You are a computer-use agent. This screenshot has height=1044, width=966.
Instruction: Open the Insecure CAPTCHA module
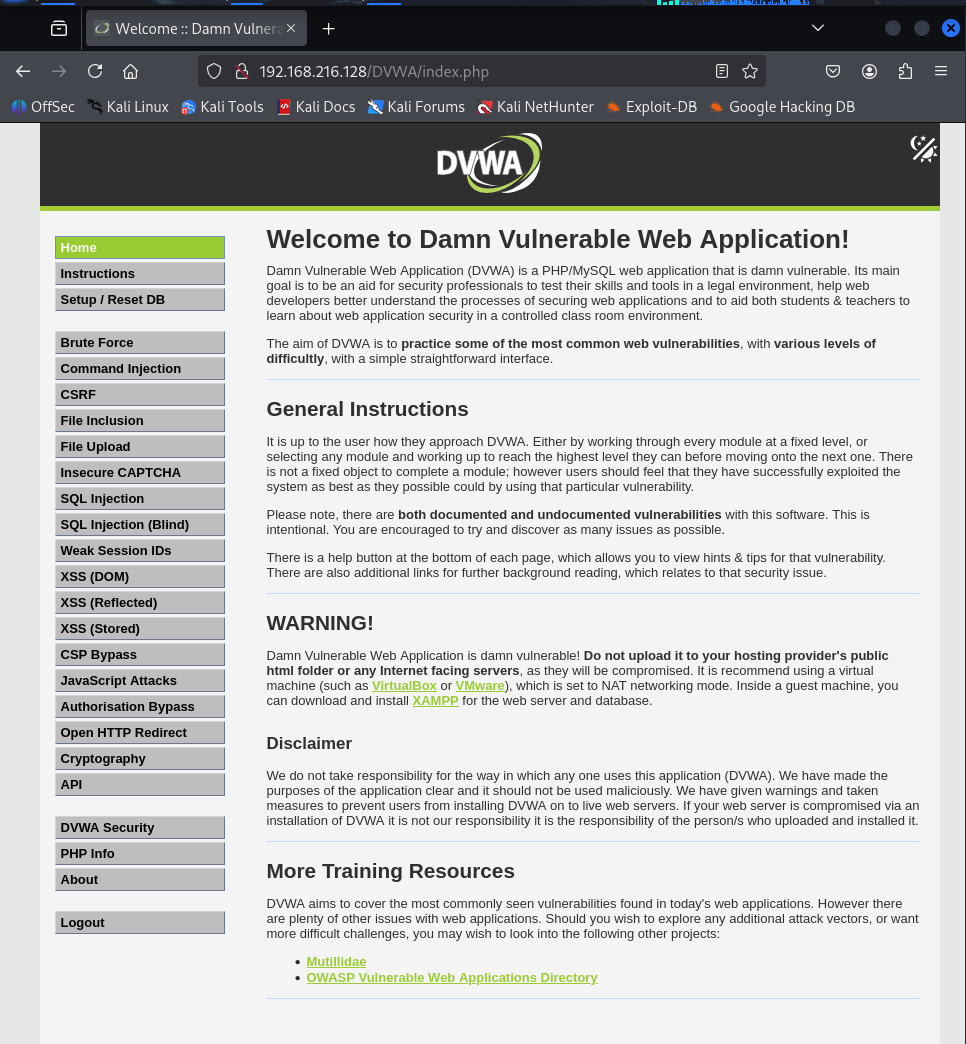(140, 472)
